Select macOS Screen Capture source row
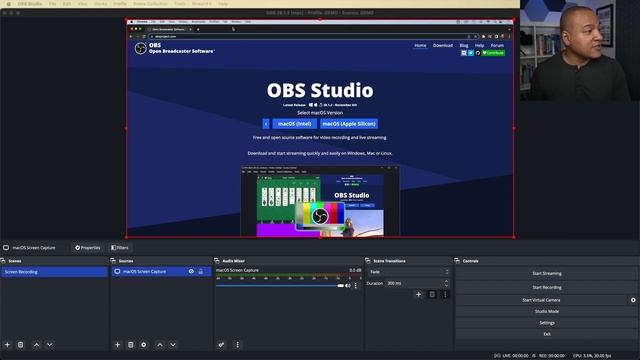The image size is (640, 360). point(161,271)
